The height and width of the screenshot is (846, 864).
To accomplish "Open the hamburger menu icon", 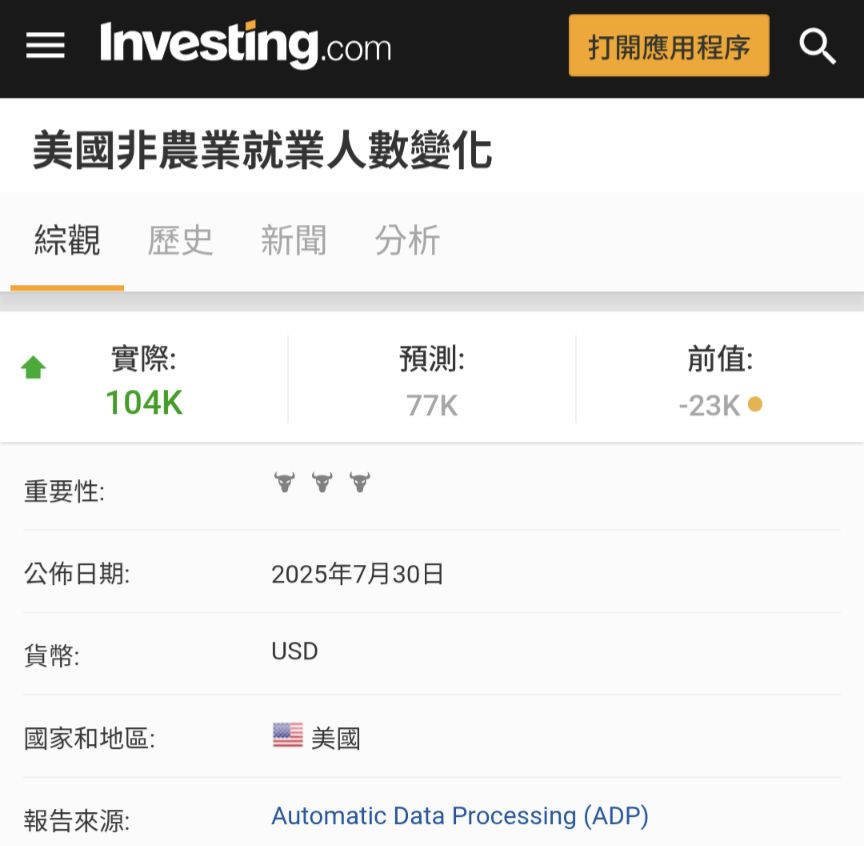I will [45, 46].
